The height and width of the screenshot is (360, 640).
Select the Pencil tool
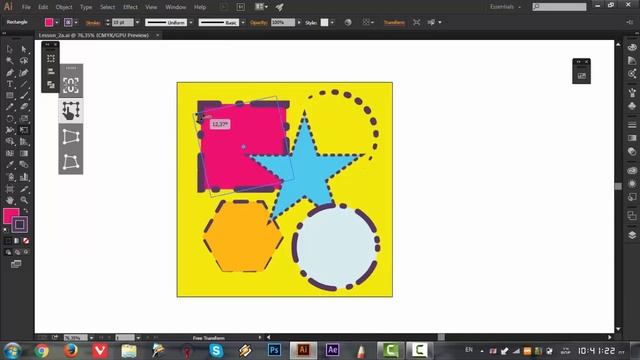coord(9,107)
